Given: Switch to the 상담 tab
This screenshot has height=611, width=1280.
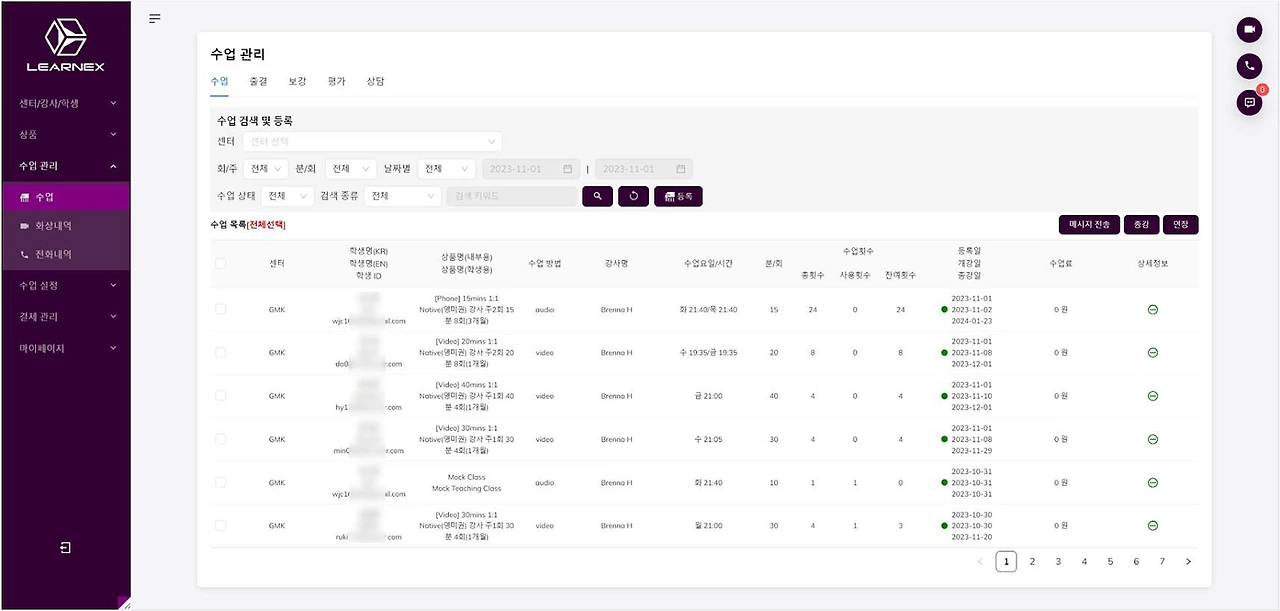Looking at the screenshot, I should [x=375, y=81].
